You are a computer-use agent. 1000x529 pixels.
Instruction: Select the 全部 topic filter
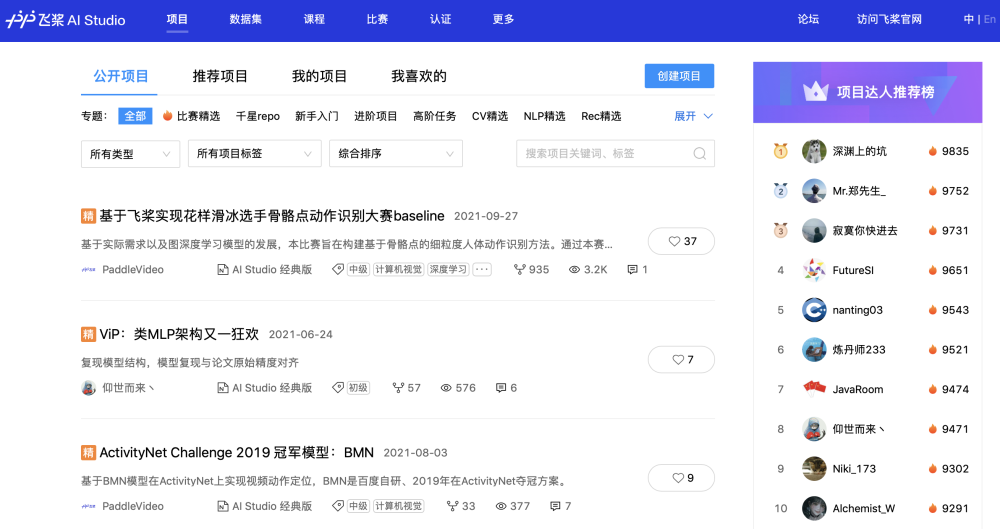pyautogui.click(x=135, y=115)
